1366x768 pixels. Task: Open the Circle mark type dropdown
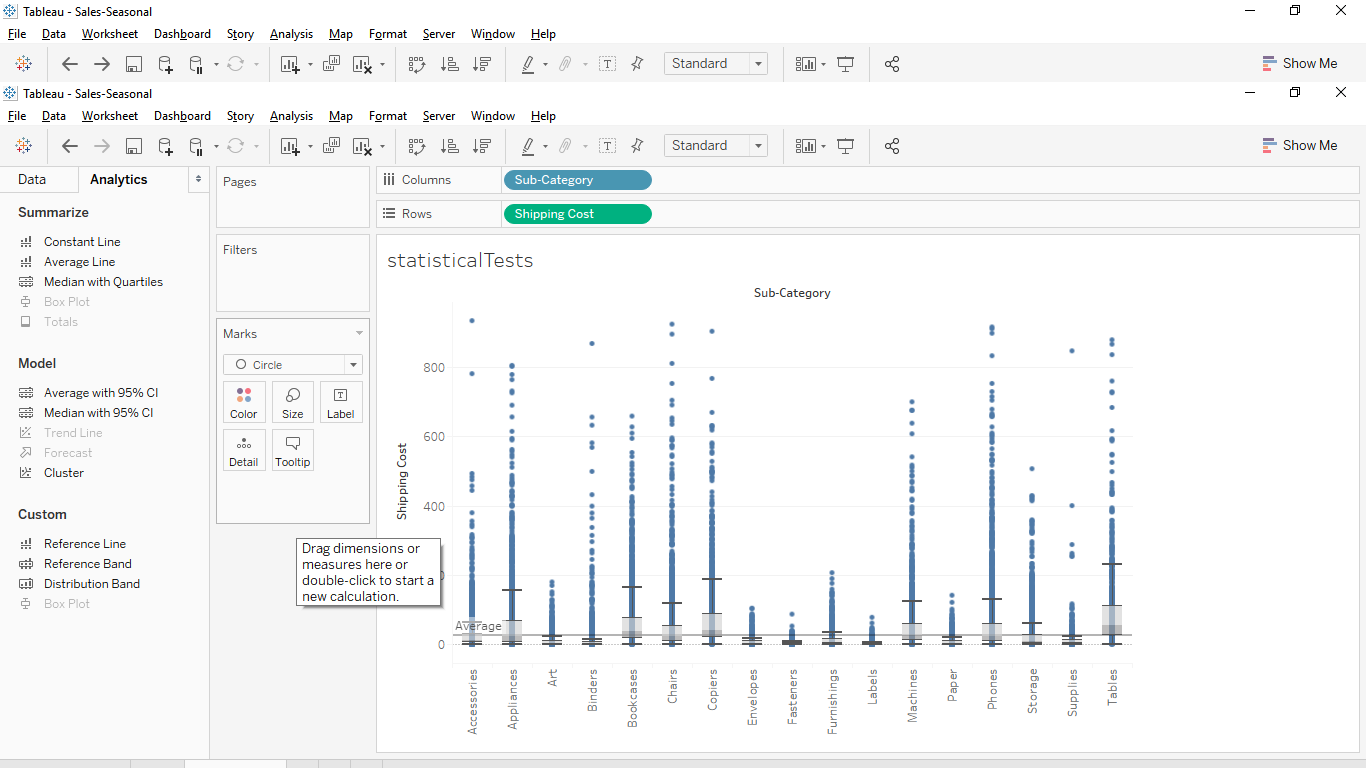(x=292, y=365)
